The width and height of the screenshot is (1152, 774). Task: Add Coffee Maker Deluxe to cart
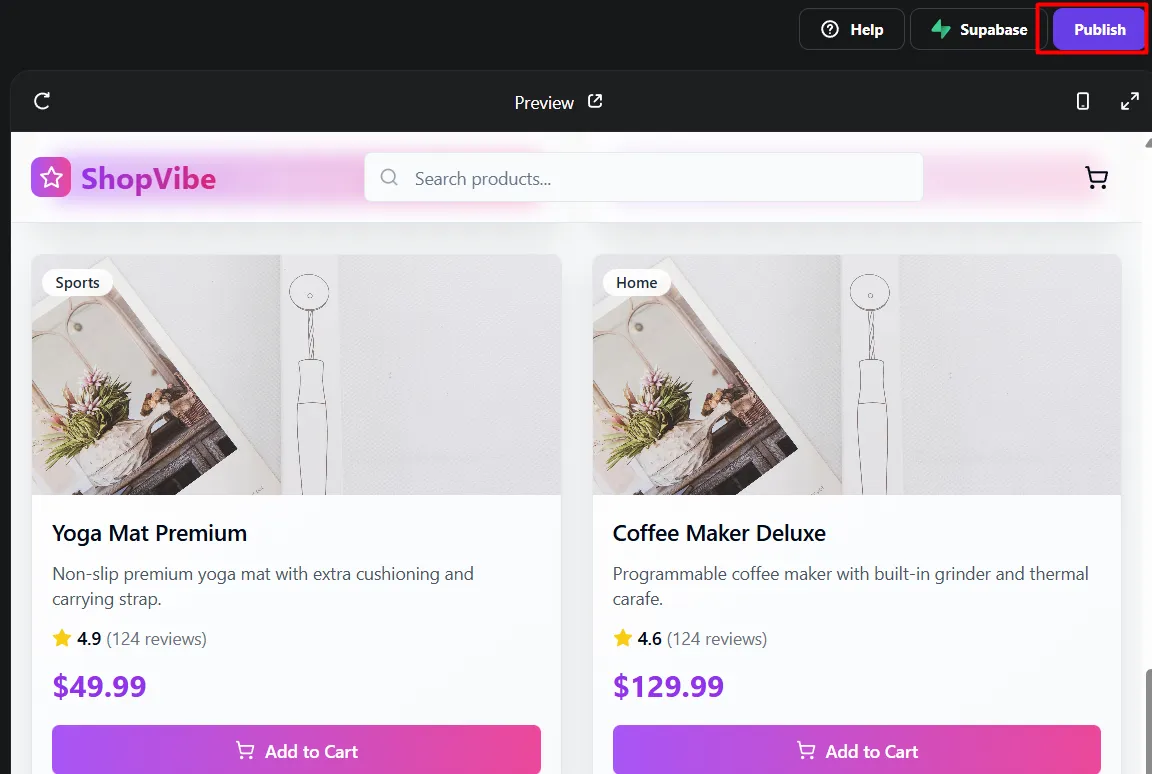pos(857,750)
